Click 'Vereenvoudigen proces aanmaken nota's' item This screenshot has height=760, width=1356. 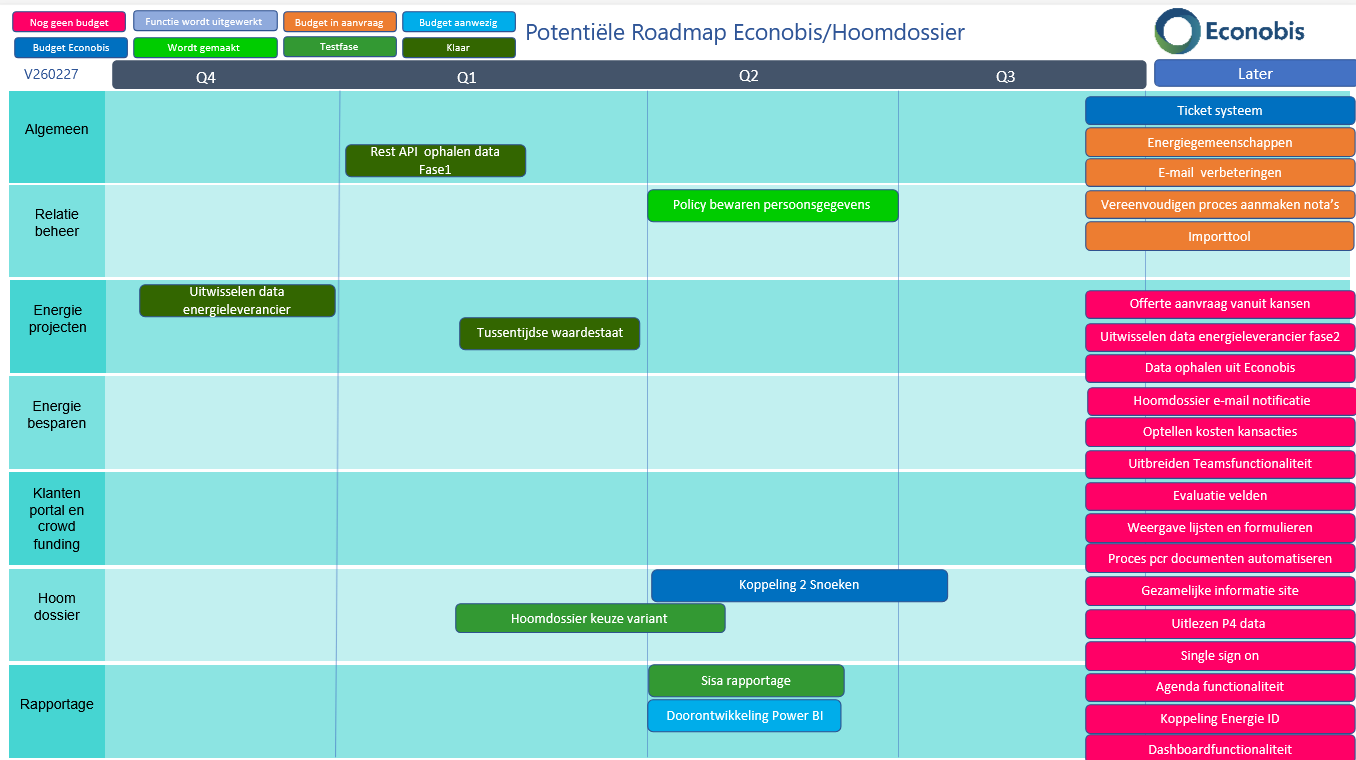click(1220, 205)
